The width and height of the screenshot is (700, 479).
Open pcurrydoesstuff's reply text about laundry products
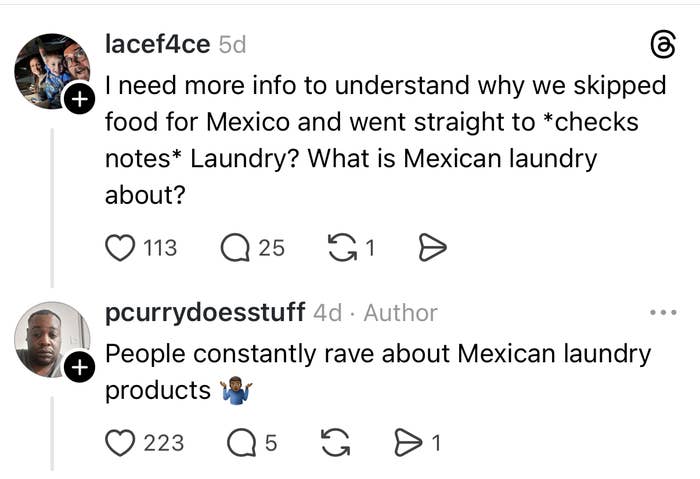coord(378,370)
